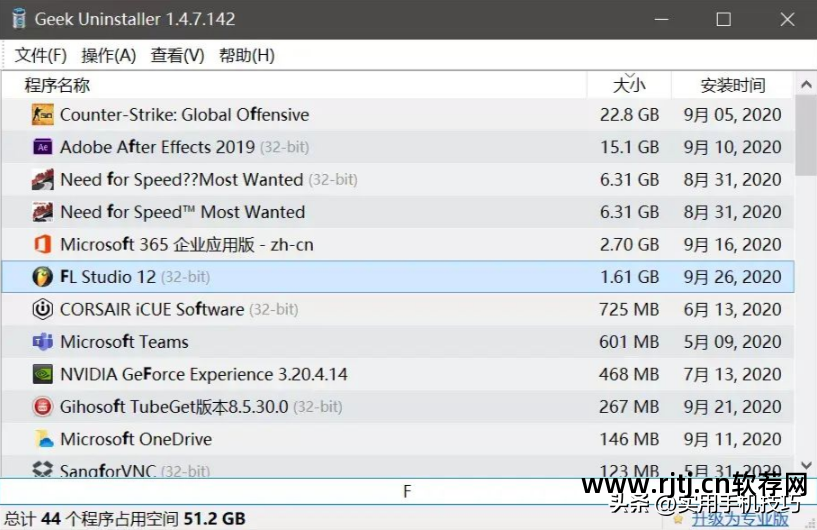
Task: Click the Counter-Strike: Global Offensive icon
Action: (42, 115)
